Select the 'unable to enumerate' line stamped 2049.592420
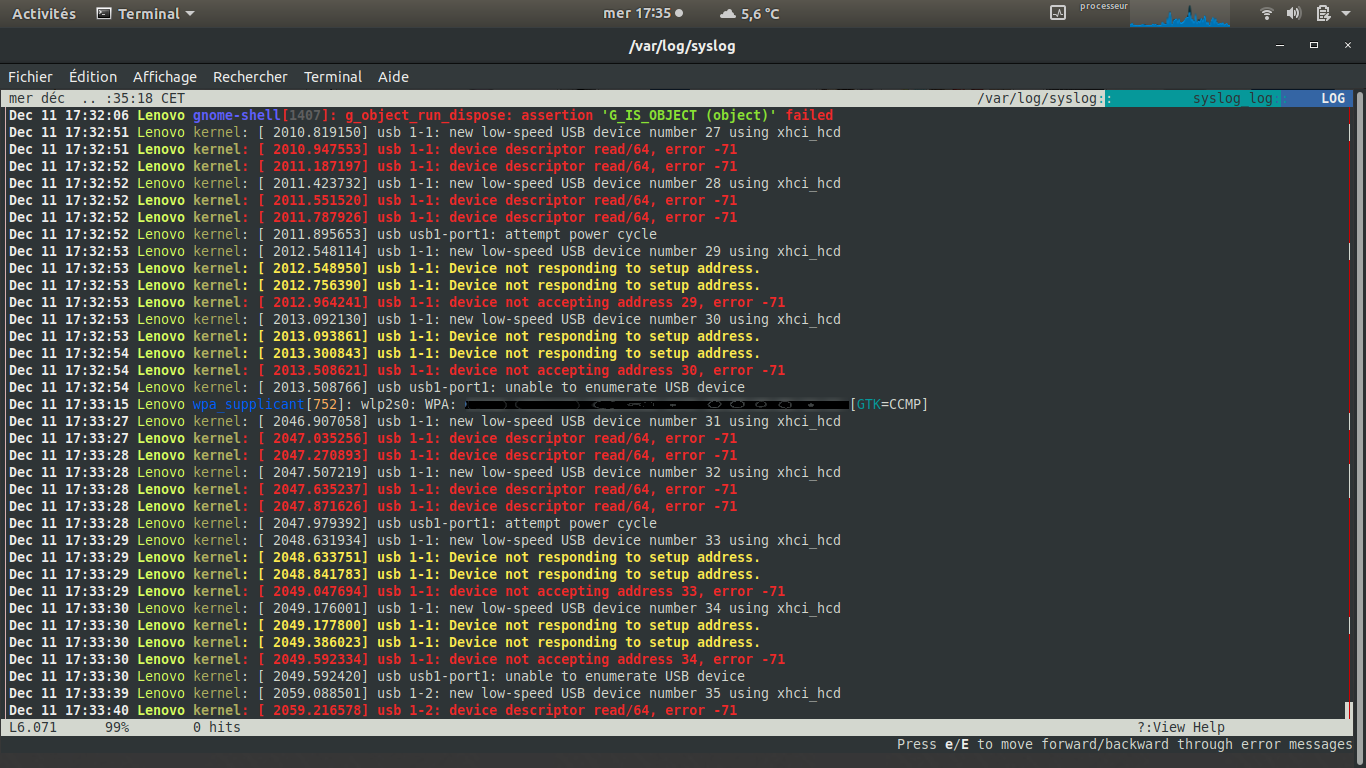Screen dimensions: 1366x768 tap(377, 676)
